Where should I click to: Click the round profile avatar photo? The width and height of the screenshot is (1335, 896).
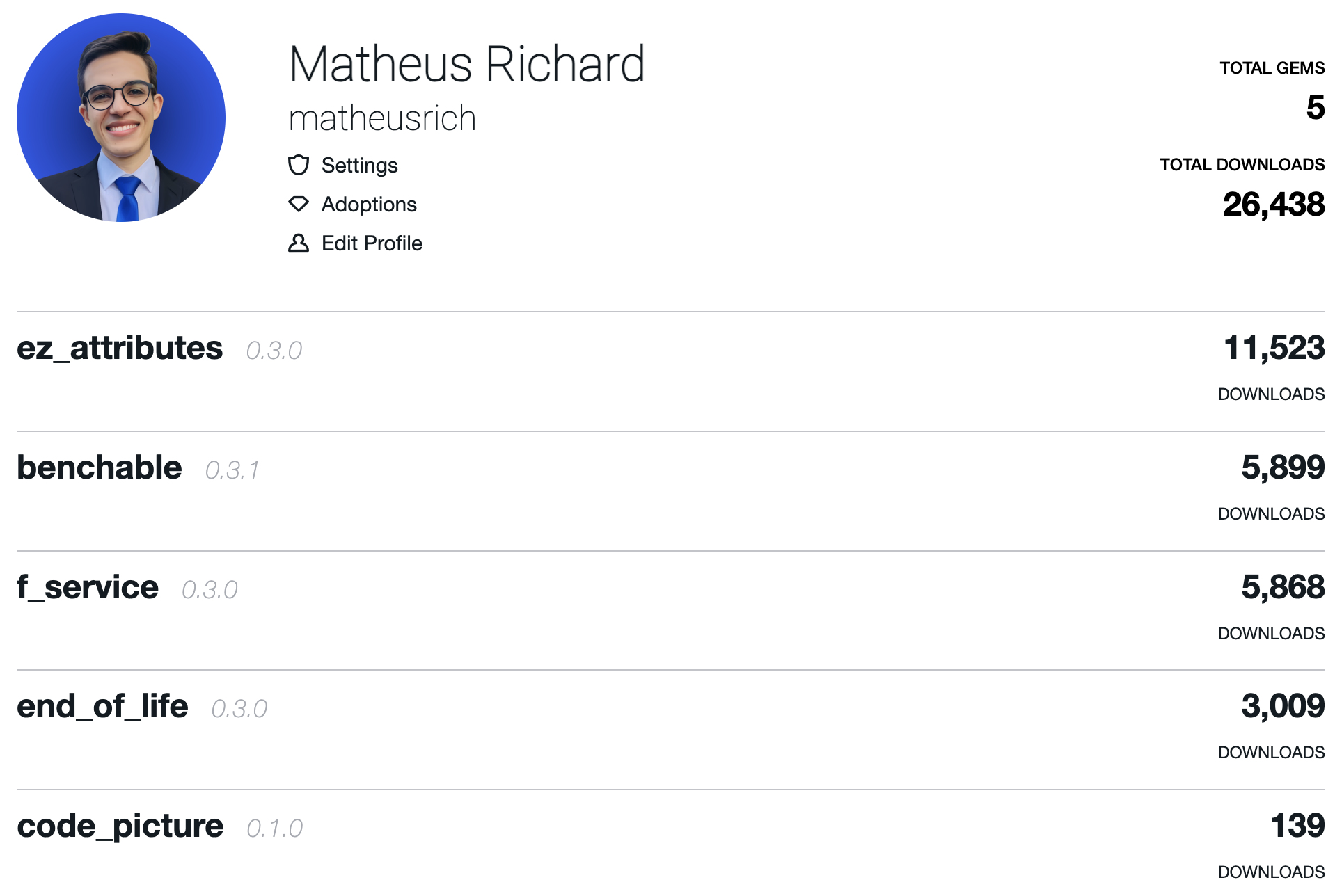[x=121, y=118]
